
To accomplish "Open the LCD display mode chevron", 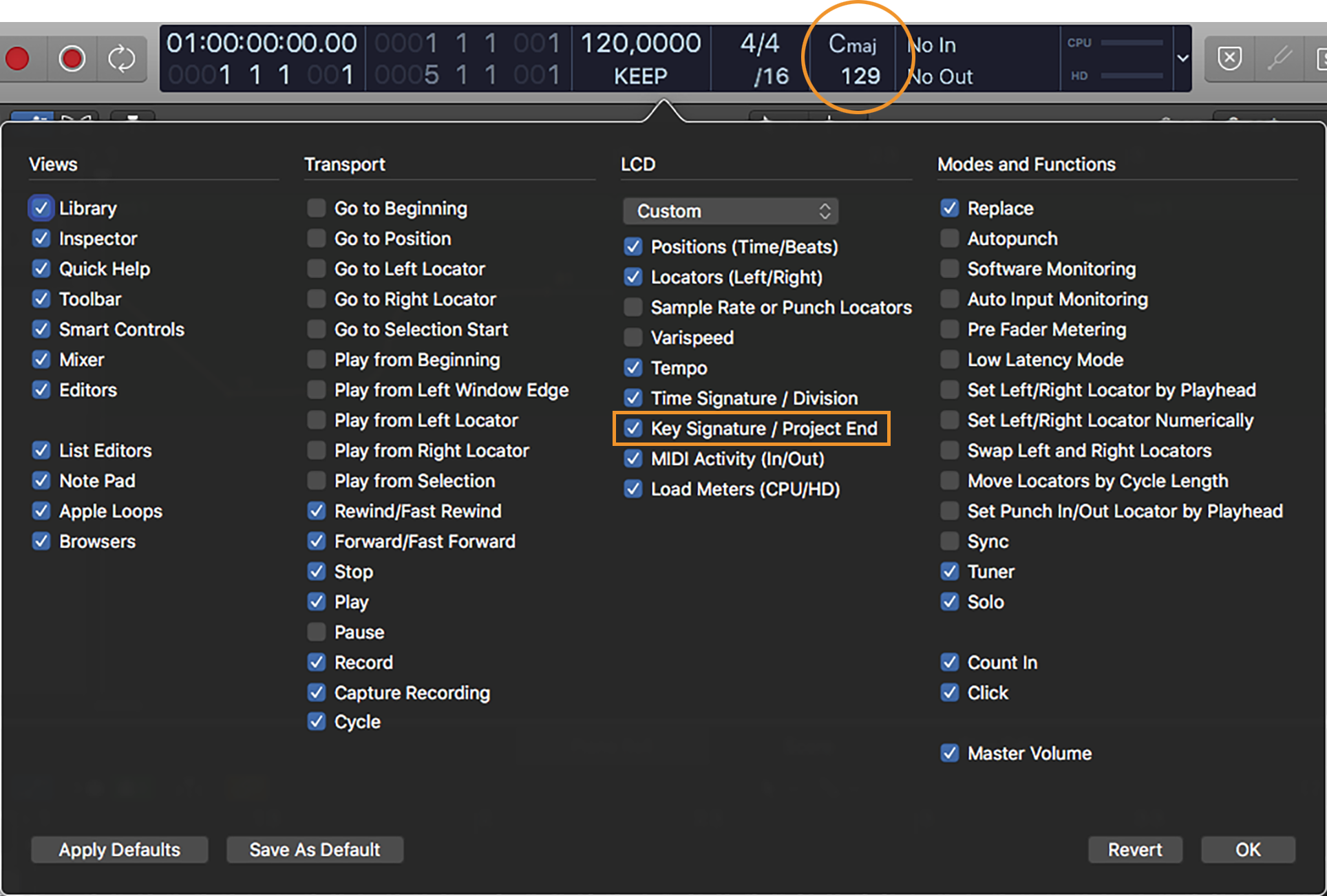I will [1182, 58].
